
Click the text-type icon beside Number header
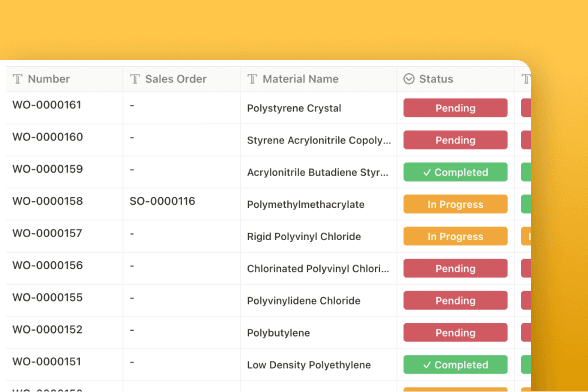17,79
